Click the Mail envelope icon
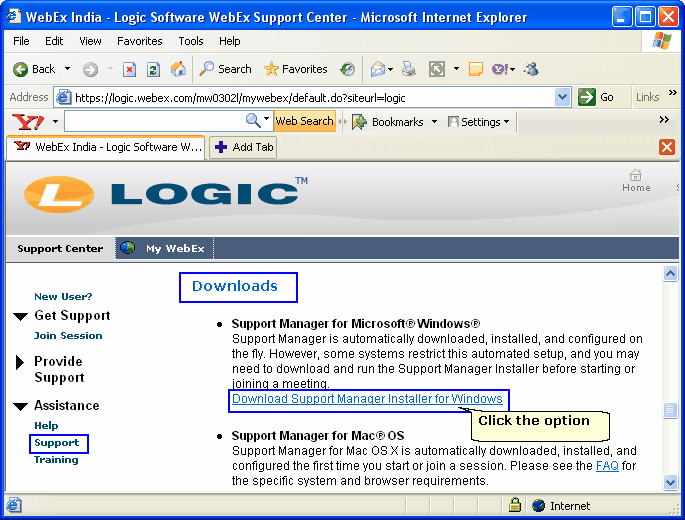Image resolution: width=685 pixels, height=520 pixels. coord(377,69)
